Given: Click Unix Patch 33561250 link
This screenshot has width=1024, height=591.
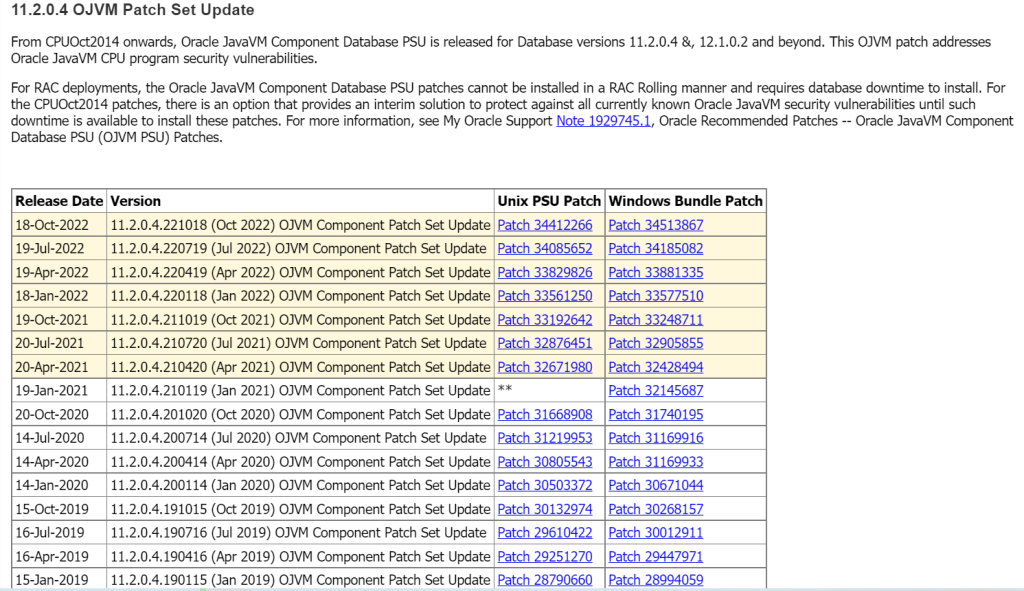Looking at the screenshot, I should [545, 296].
